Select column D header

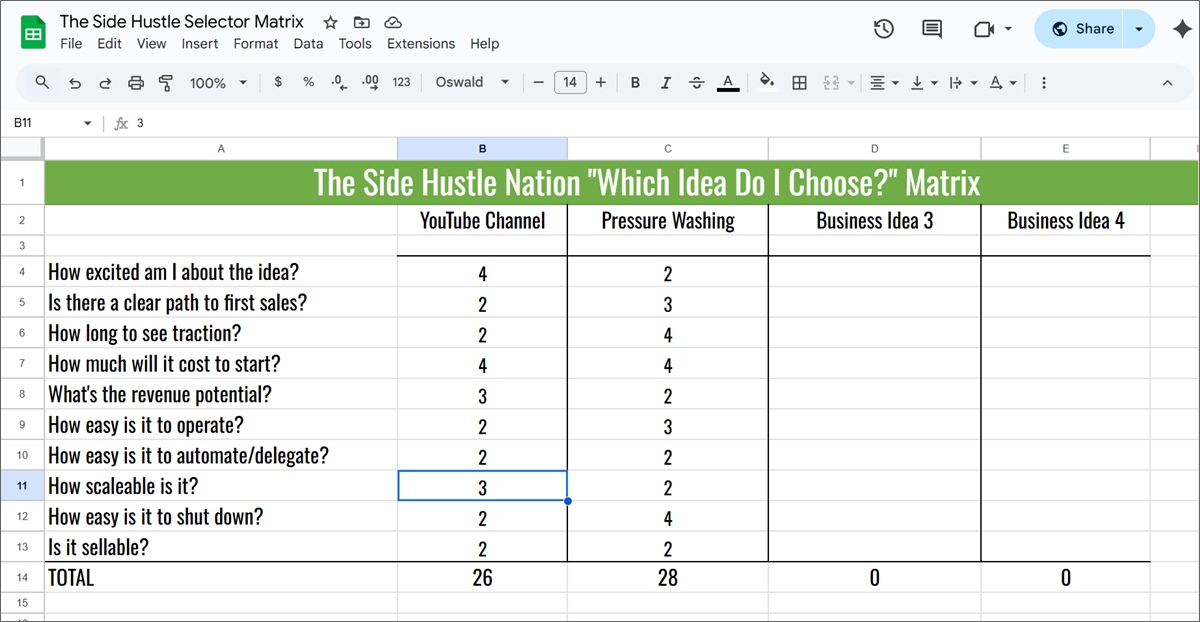pos(874,149)
